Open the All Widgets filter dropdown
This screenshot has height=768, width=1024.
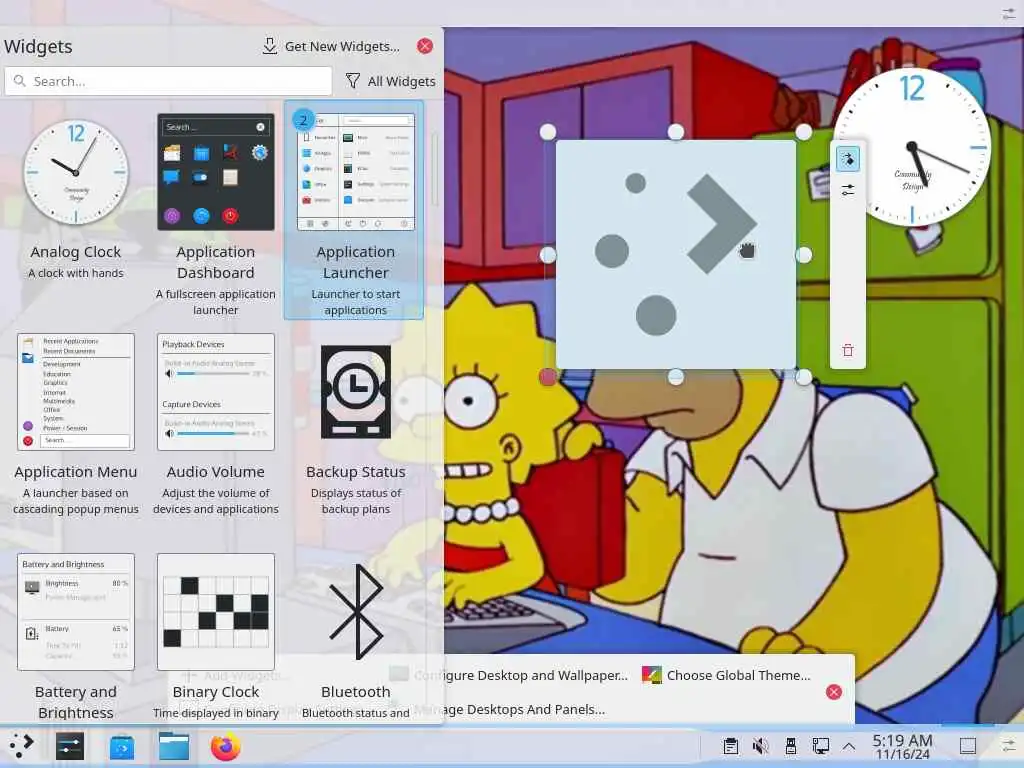pyautogui.click(x=390, y=81)
